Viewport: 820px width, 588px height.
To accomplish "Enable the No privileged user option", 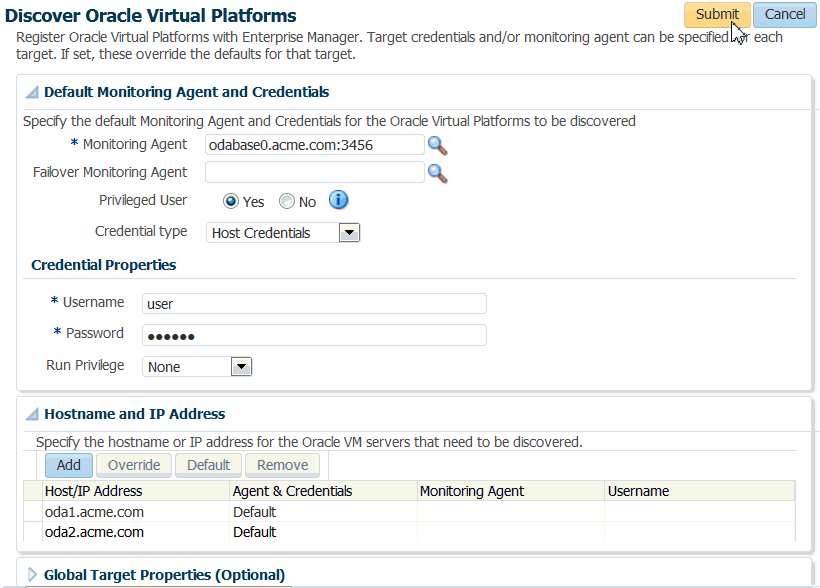I will (287, 201).
